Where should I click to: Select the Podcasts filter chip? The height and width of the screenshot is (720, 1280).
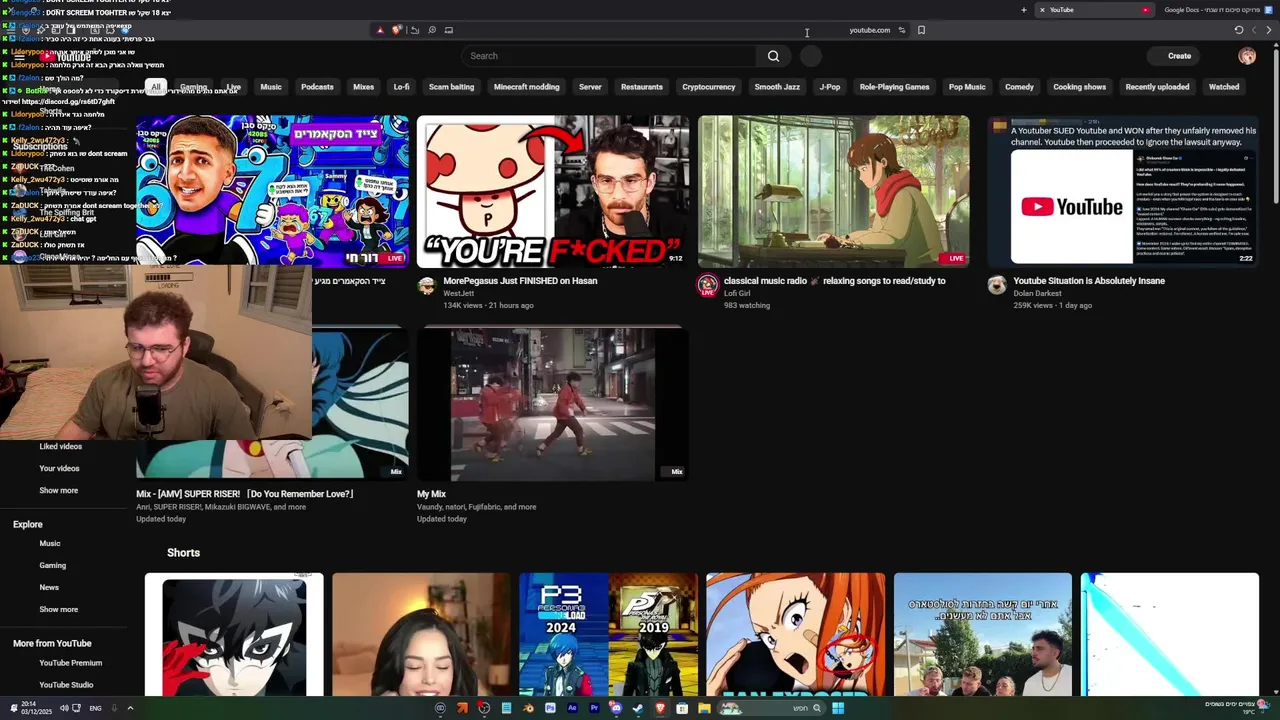317,87
